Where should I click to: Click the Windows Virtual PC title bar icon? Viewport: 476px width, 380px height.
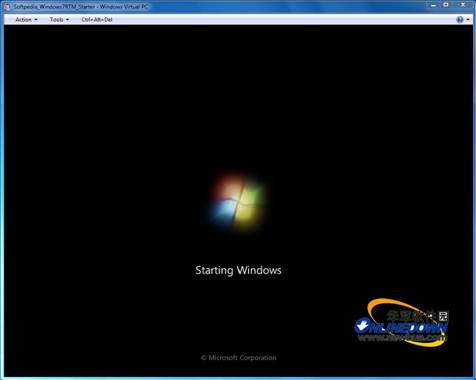click(7, 6)
